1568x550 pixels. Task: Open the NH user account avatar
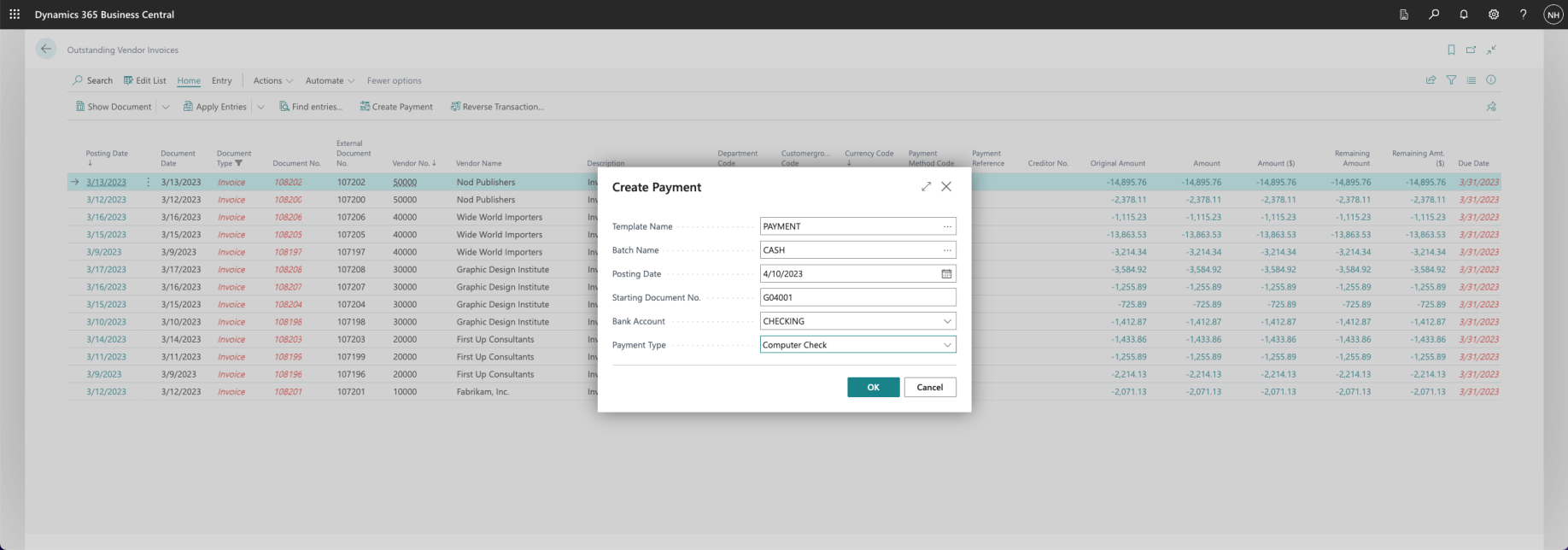click(1553, 15)
